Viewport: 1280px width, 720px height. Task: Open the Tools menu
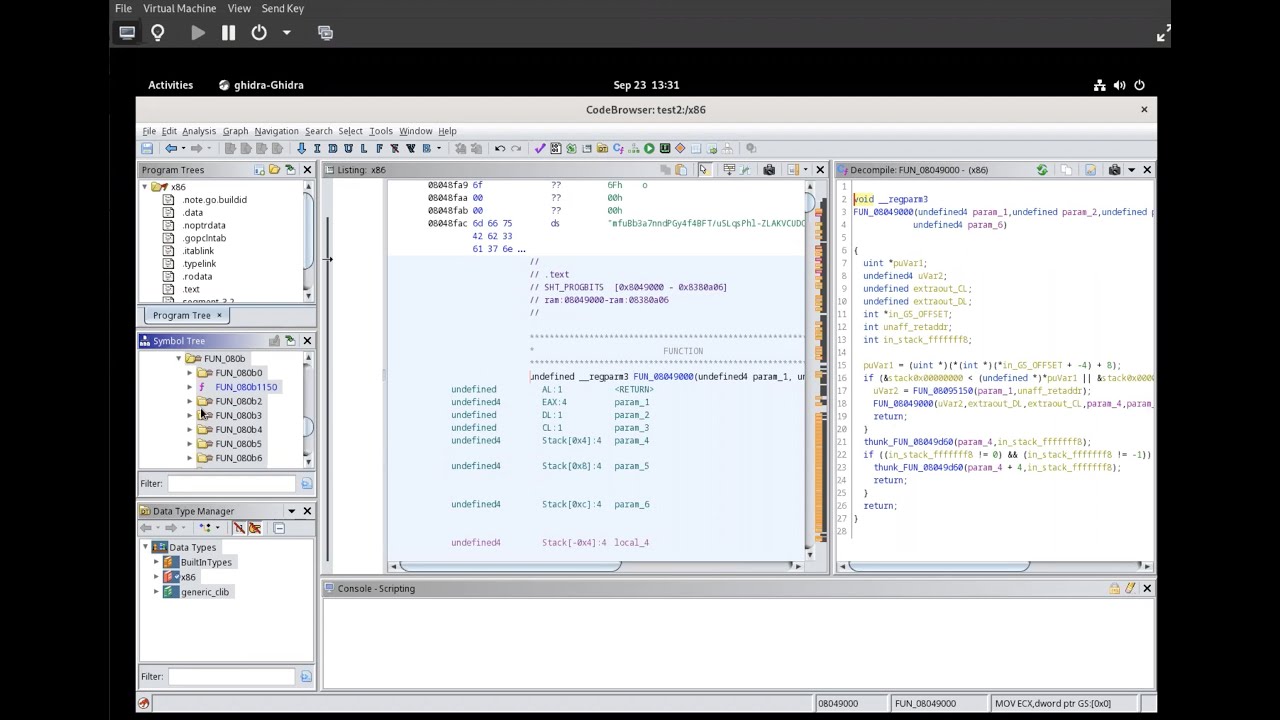(x=381, y=131)
